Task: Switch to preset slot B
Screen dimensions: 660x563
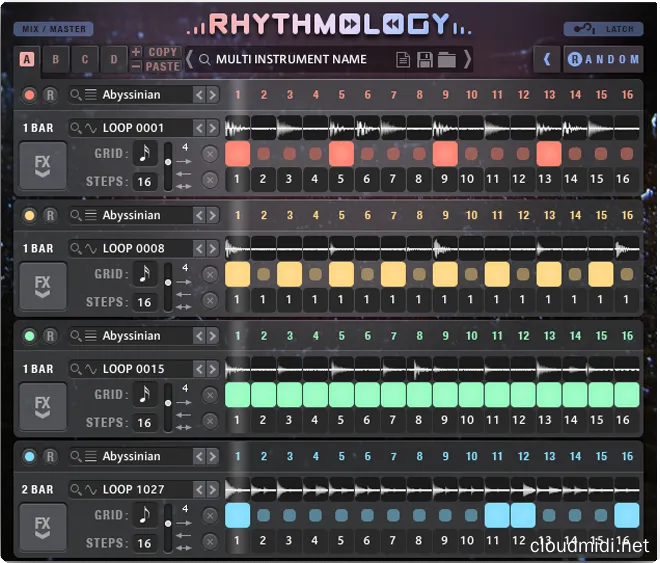Action: [56, 59]
